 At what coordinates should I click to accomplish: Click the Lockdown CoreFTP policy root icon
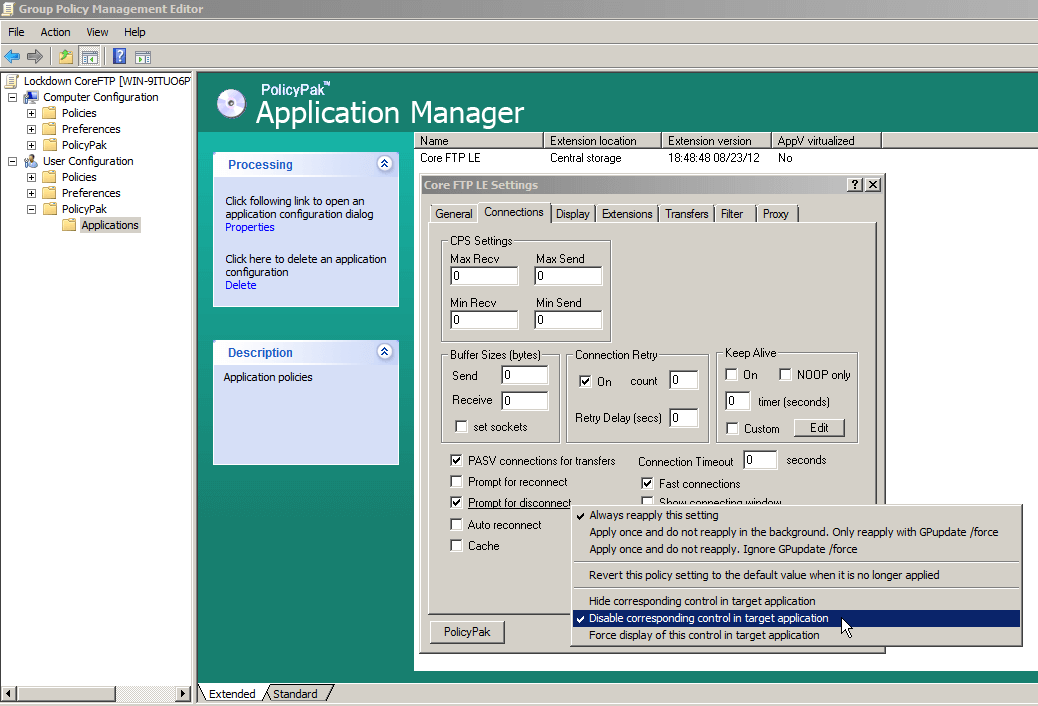11,81
